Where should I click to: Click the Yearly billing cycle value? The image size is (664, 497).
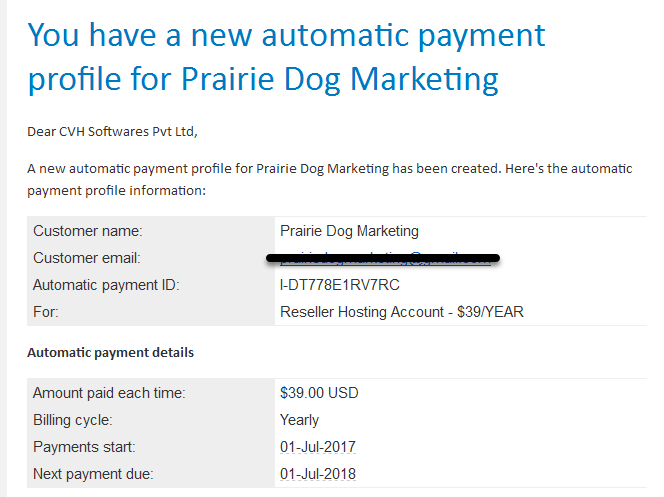(299, 420)
